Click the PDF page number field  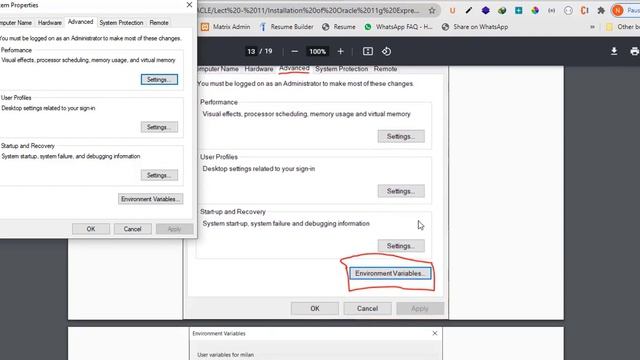coord(251,51)
